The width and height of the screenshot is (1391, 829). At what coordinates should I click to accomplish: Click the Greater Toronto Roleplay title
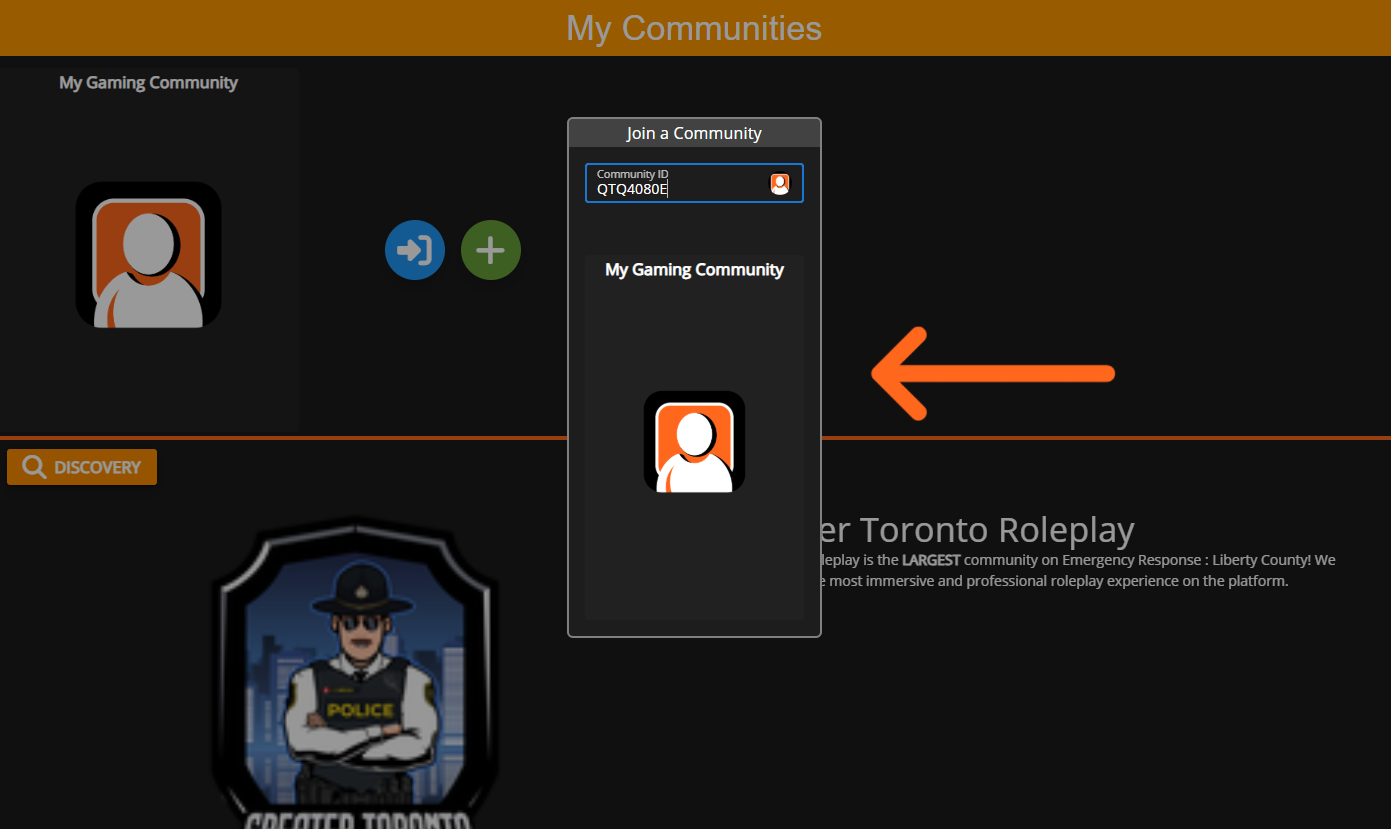tap(978, 530)
